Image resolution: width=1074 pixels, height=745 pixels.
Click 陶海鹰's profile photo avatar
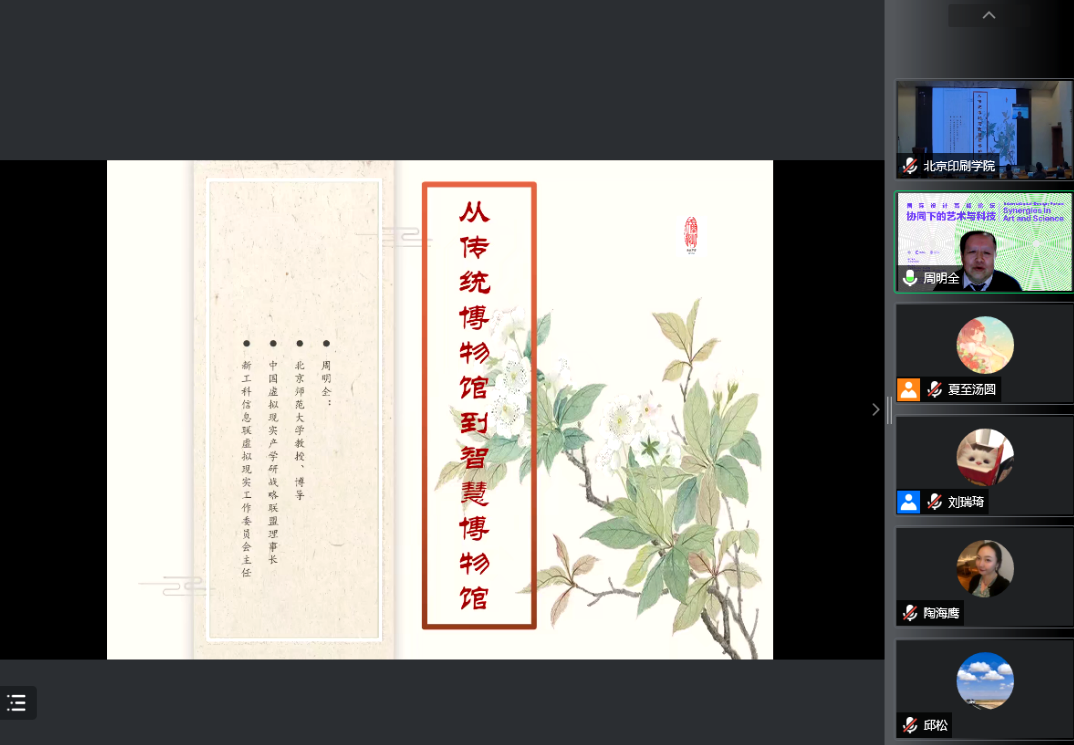point(985,568)
